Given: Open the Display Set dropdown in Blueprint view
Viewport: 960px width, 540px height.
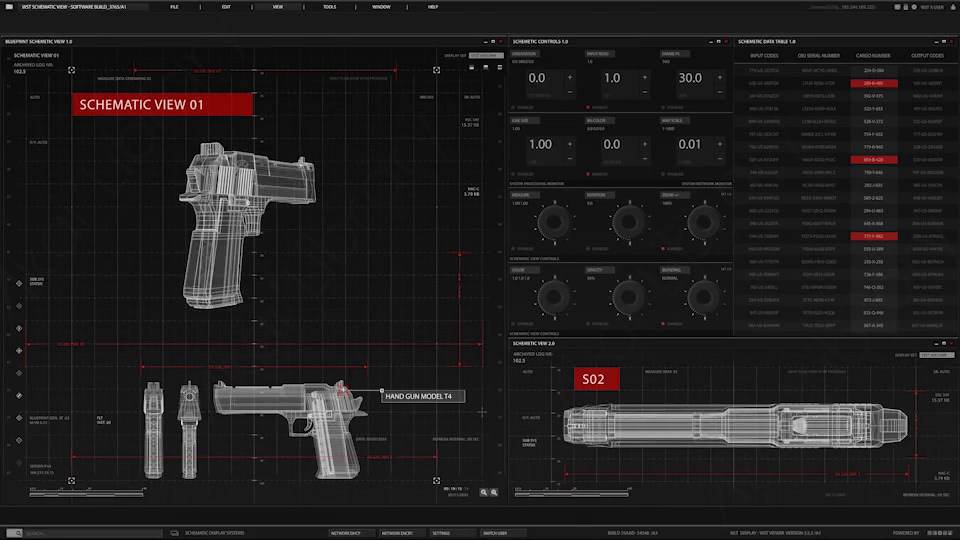Looking at the screenshot, I should pos(486,55).
